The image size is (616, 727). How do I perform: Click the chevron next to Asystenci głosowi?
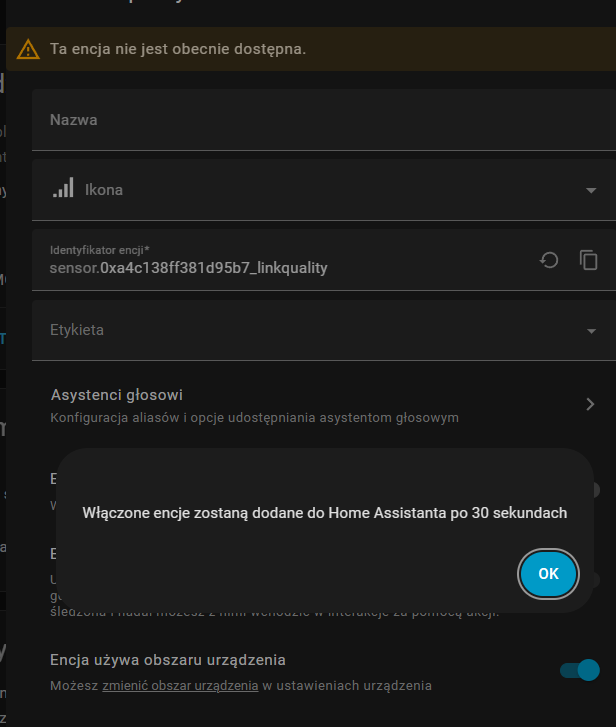point(590,404)
